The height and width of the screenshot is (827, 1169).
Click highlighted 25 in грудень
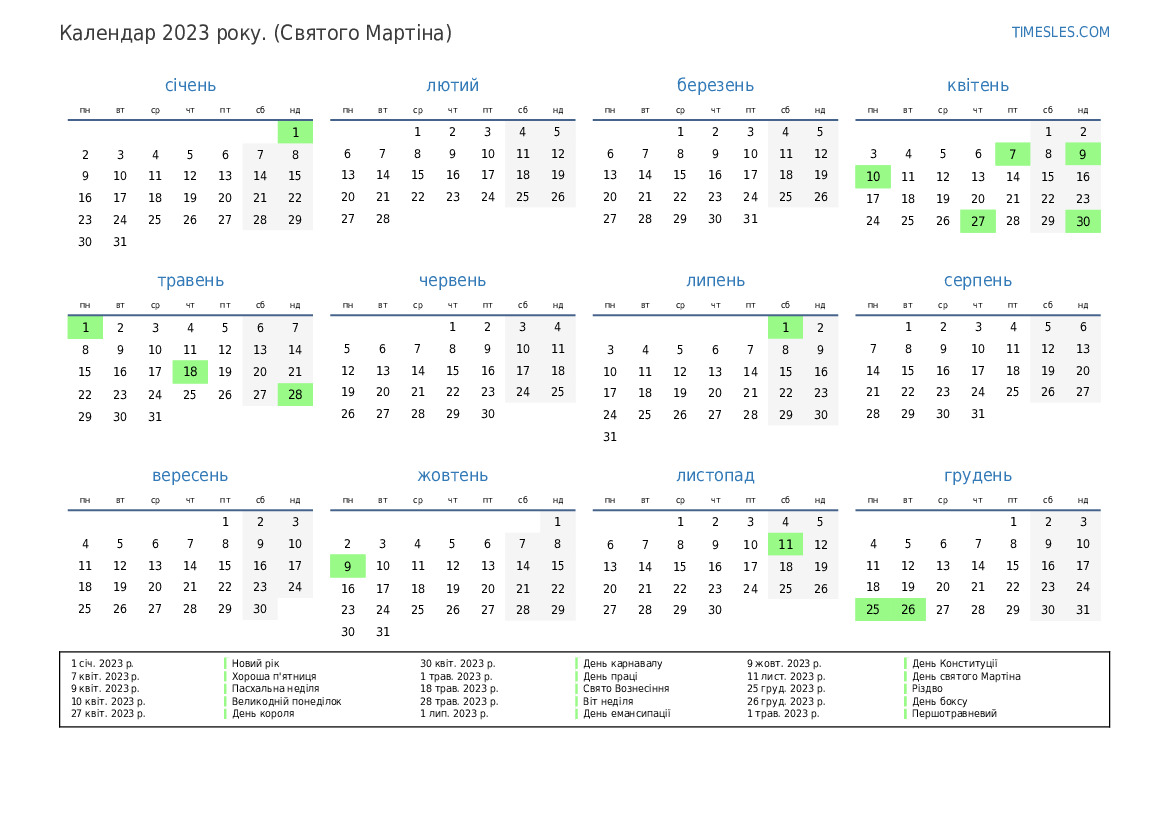(x=873, y=609)
